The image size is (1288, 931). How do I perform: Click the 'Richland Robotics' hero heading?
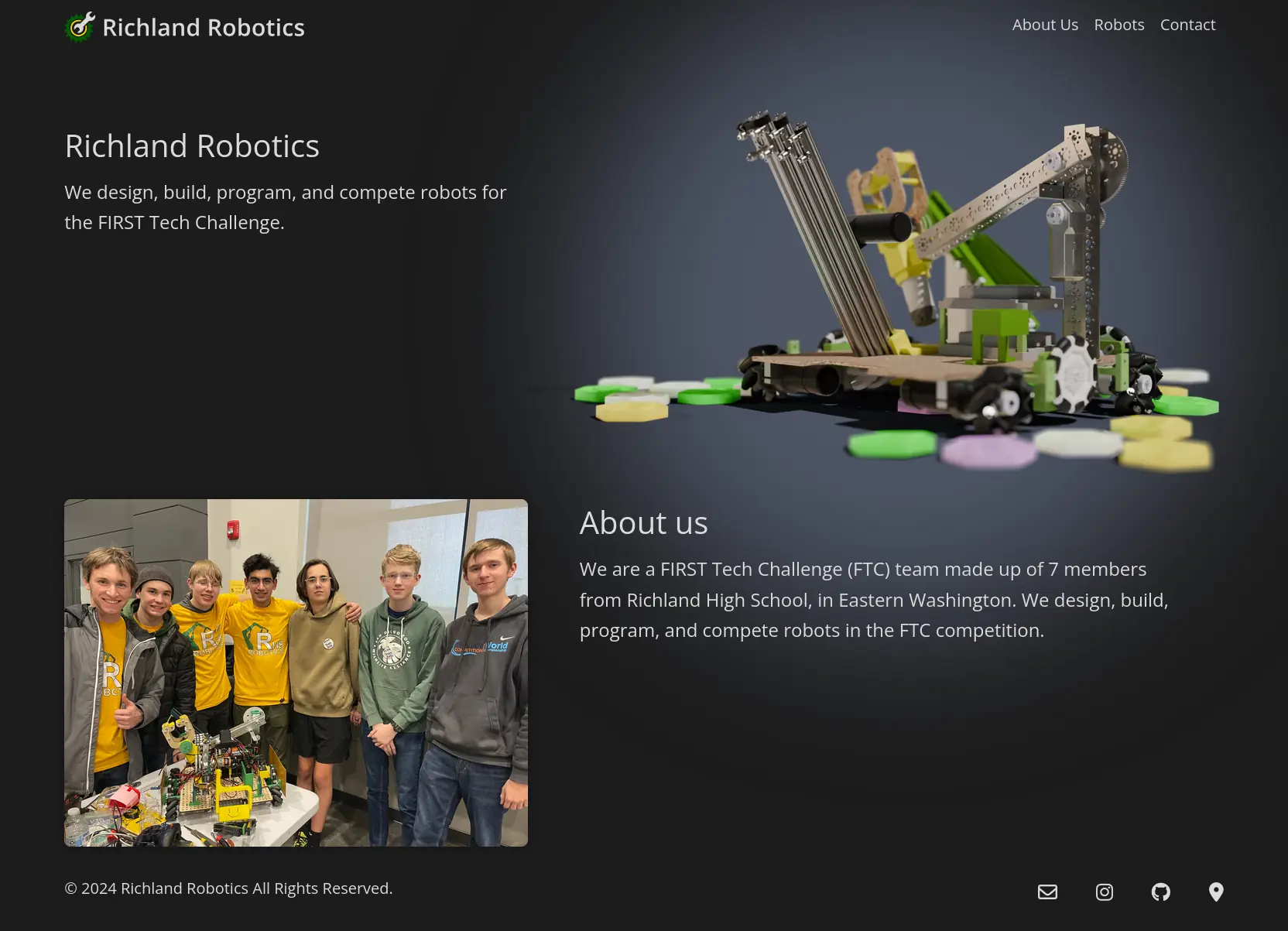pyautogui.click(x=192, y=145)
